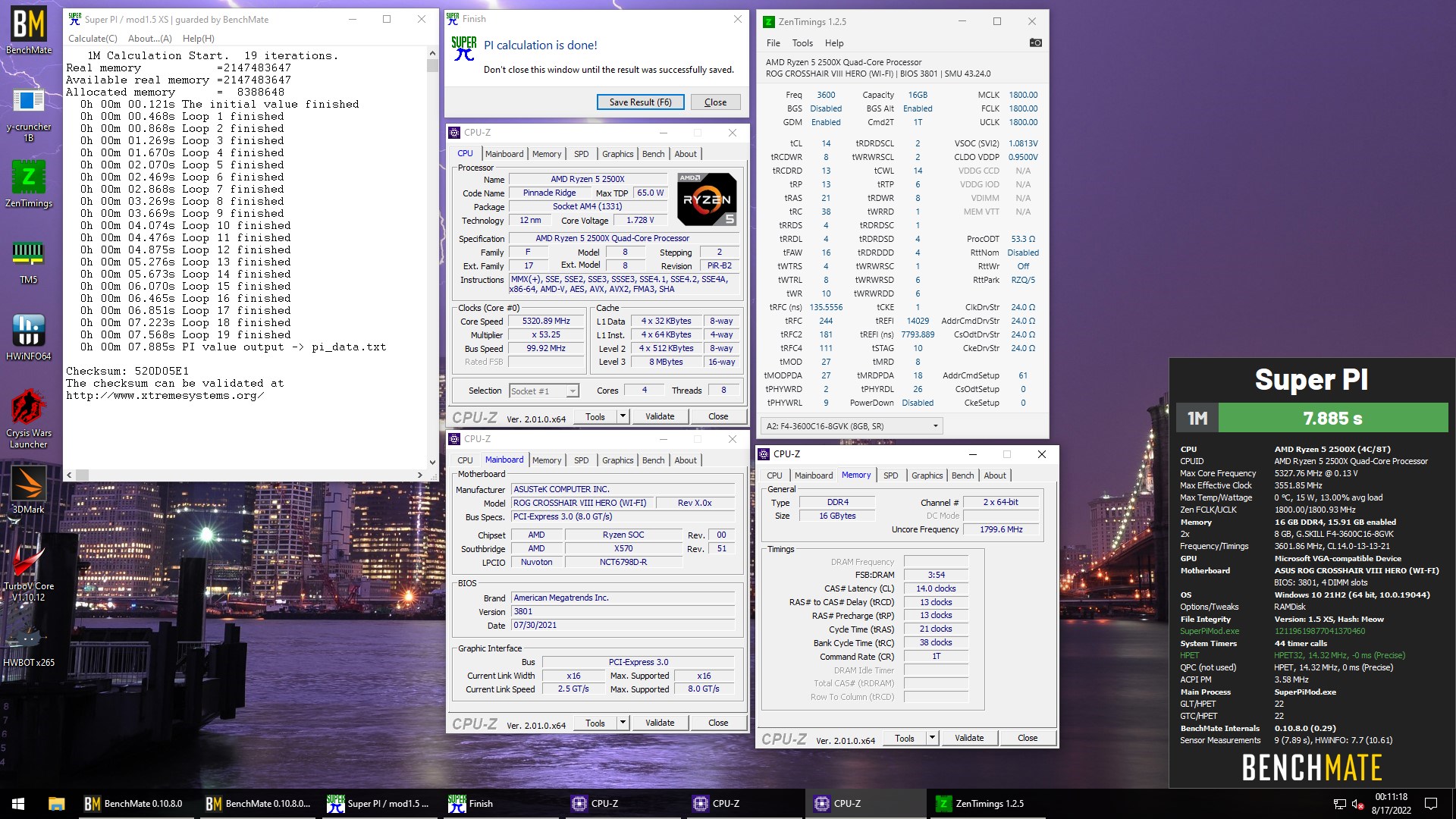
Task: Click Super PI vertical scrollbar down arrow
Action: click(432, 462)
